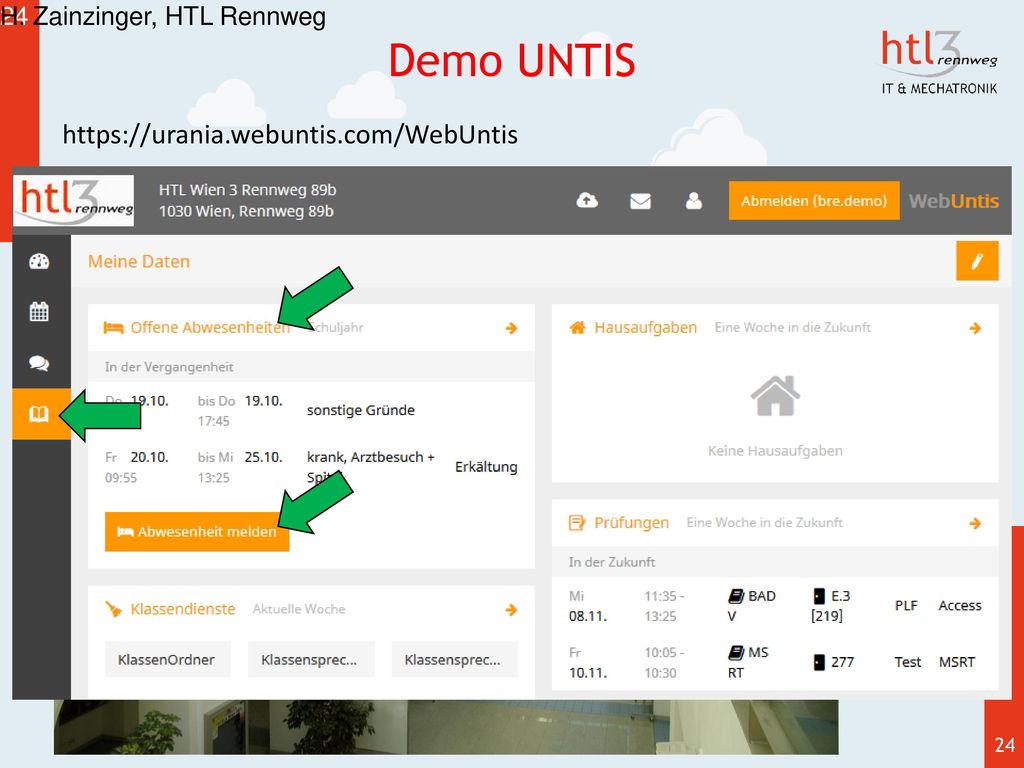
Task: Select the KlassenOrdner duty button
Action: (x=167, y=660)
